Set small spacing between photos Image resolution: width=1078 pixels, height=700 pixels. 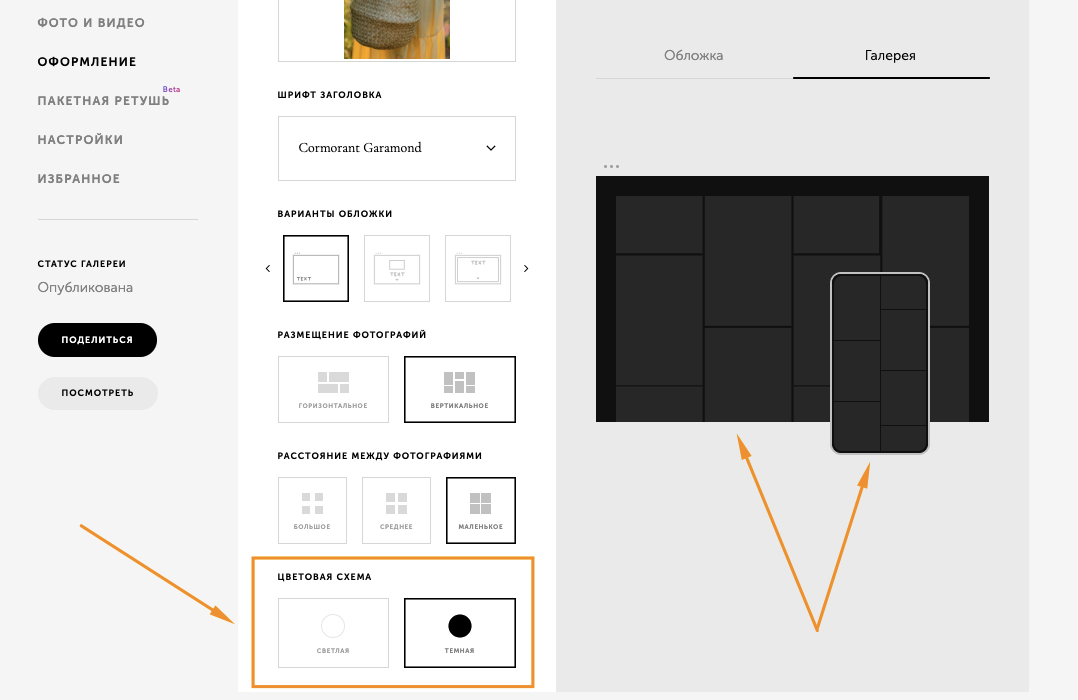coord(481,510)
